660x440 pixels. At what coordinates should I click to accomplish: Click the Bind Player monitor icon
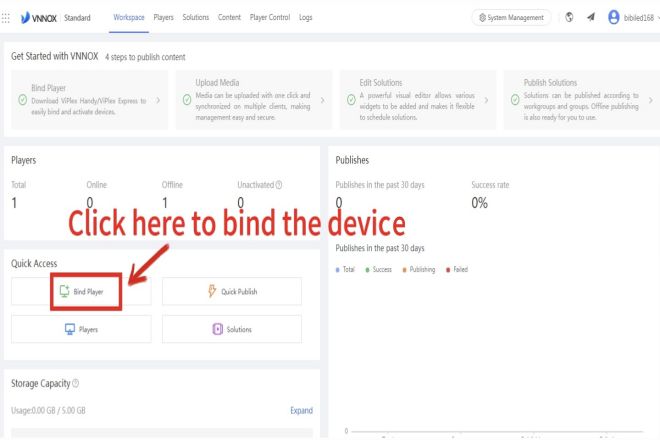64,291
